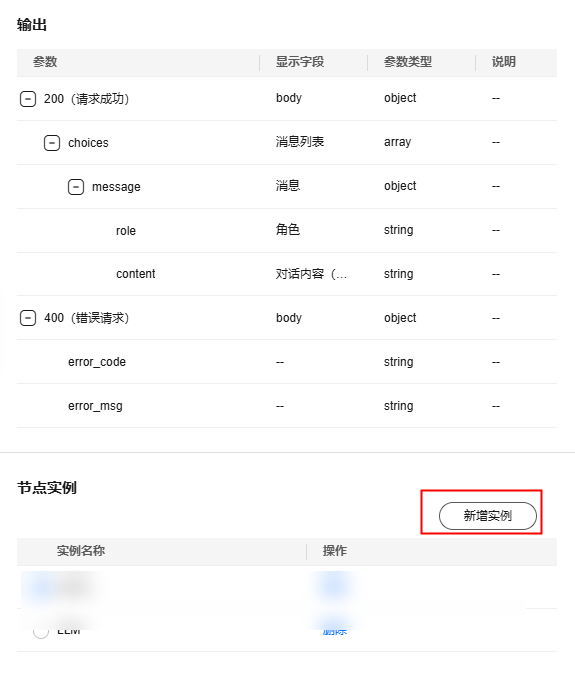Click the 实例名称 column header
The width and height of the screenshot is (575, 676).
tap(81, 551)
